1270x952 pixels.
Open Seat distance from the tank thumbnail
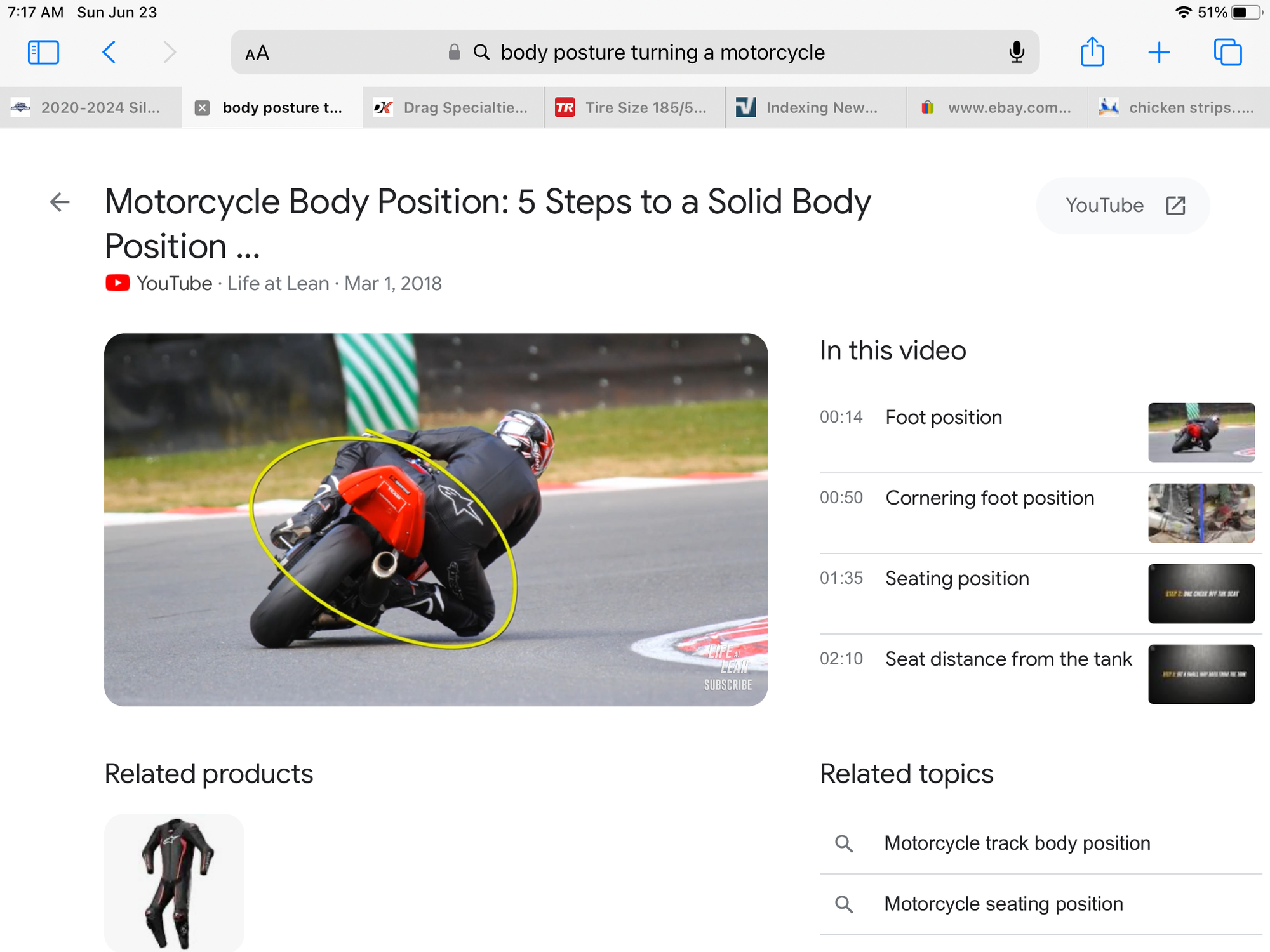click(1201, 674)
